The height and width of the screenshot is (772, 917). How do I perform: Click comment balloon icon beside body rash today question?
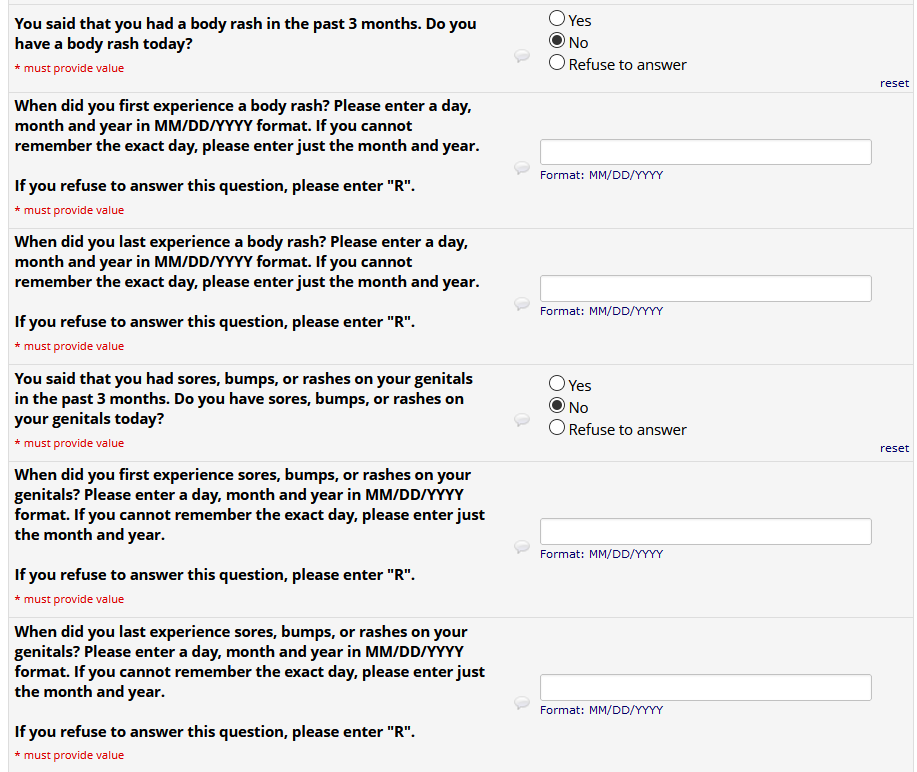click(x=521, y=57)
